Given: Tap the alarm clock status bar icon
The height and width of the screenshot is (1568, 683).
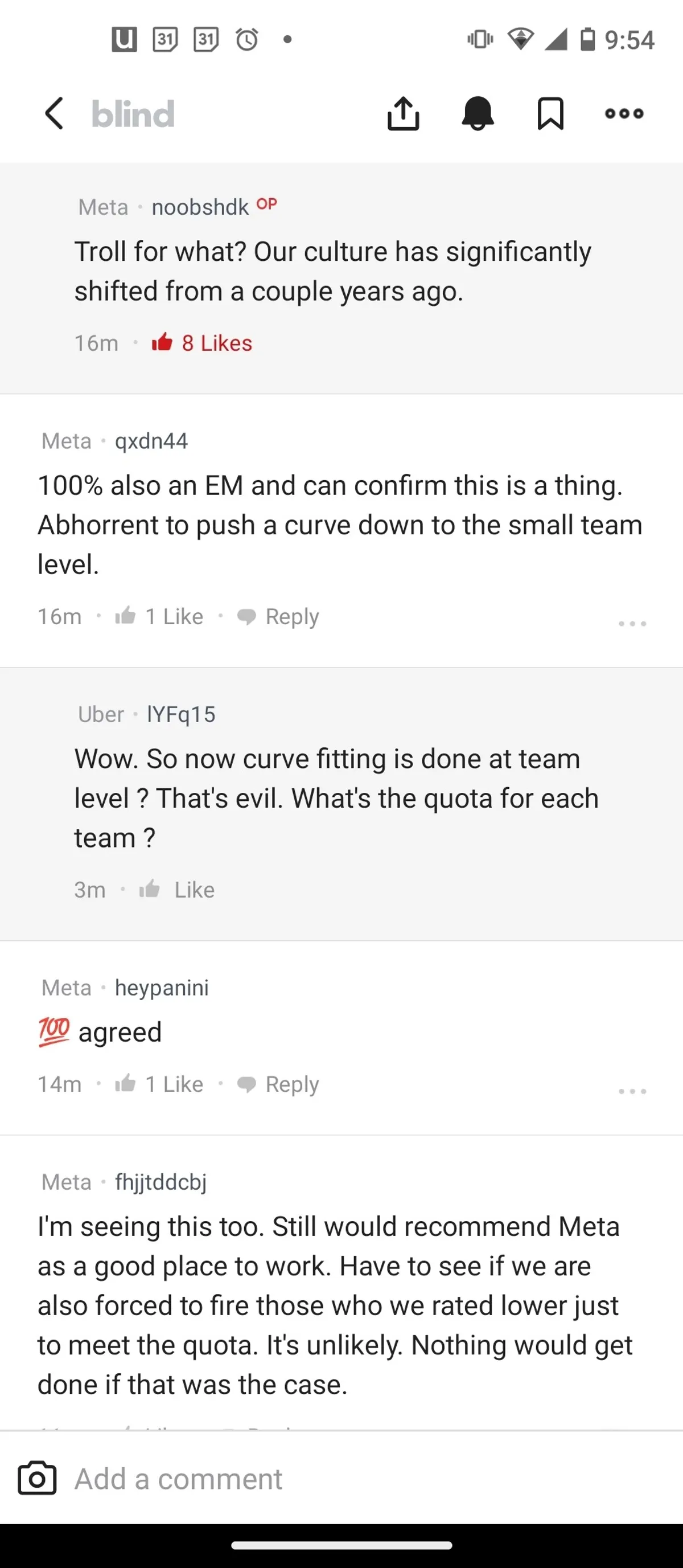Looking at the screenshot, I should click(x=247, y=39).
